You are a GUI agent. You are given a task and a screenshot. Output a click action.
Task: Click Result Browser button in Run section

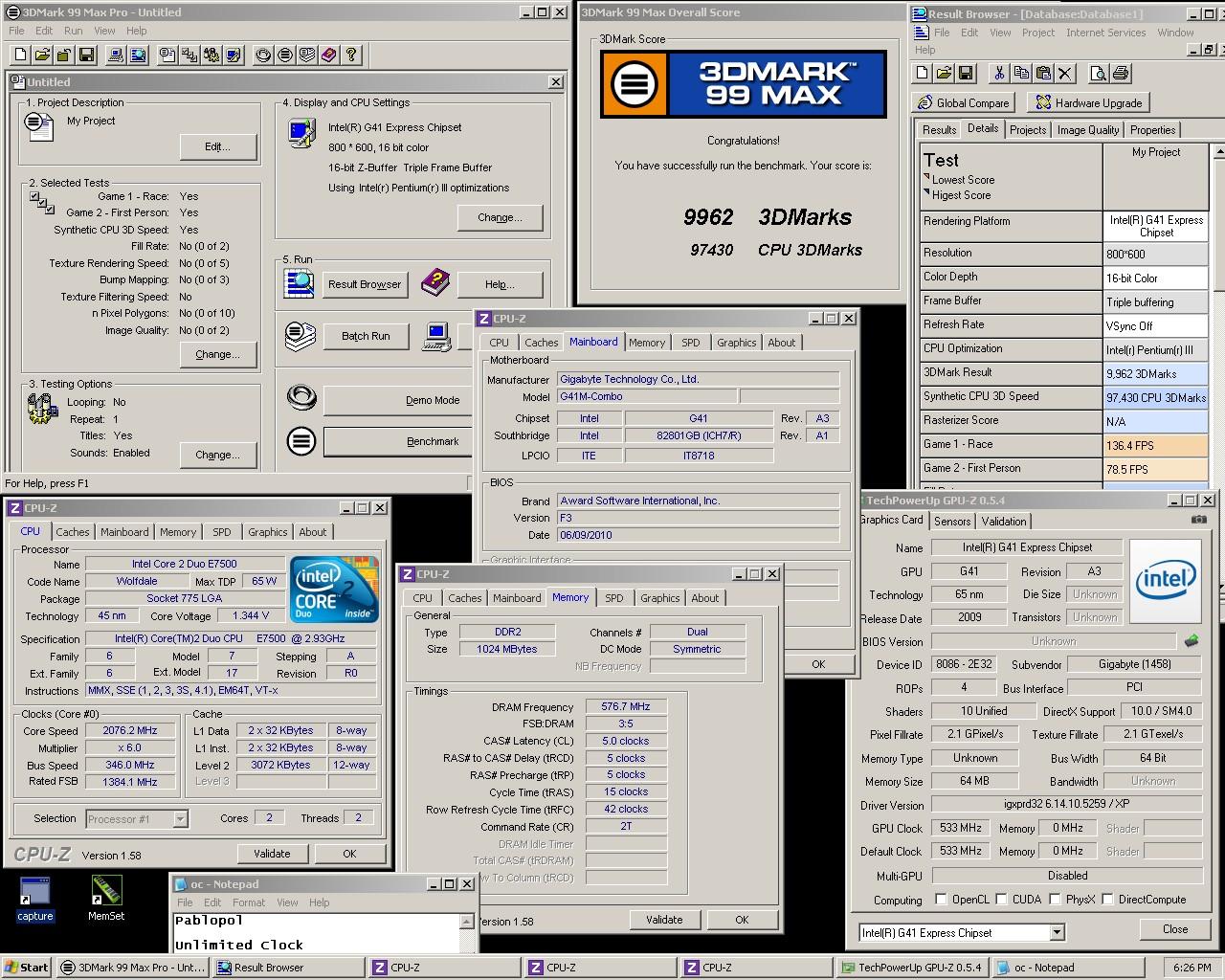365,284
